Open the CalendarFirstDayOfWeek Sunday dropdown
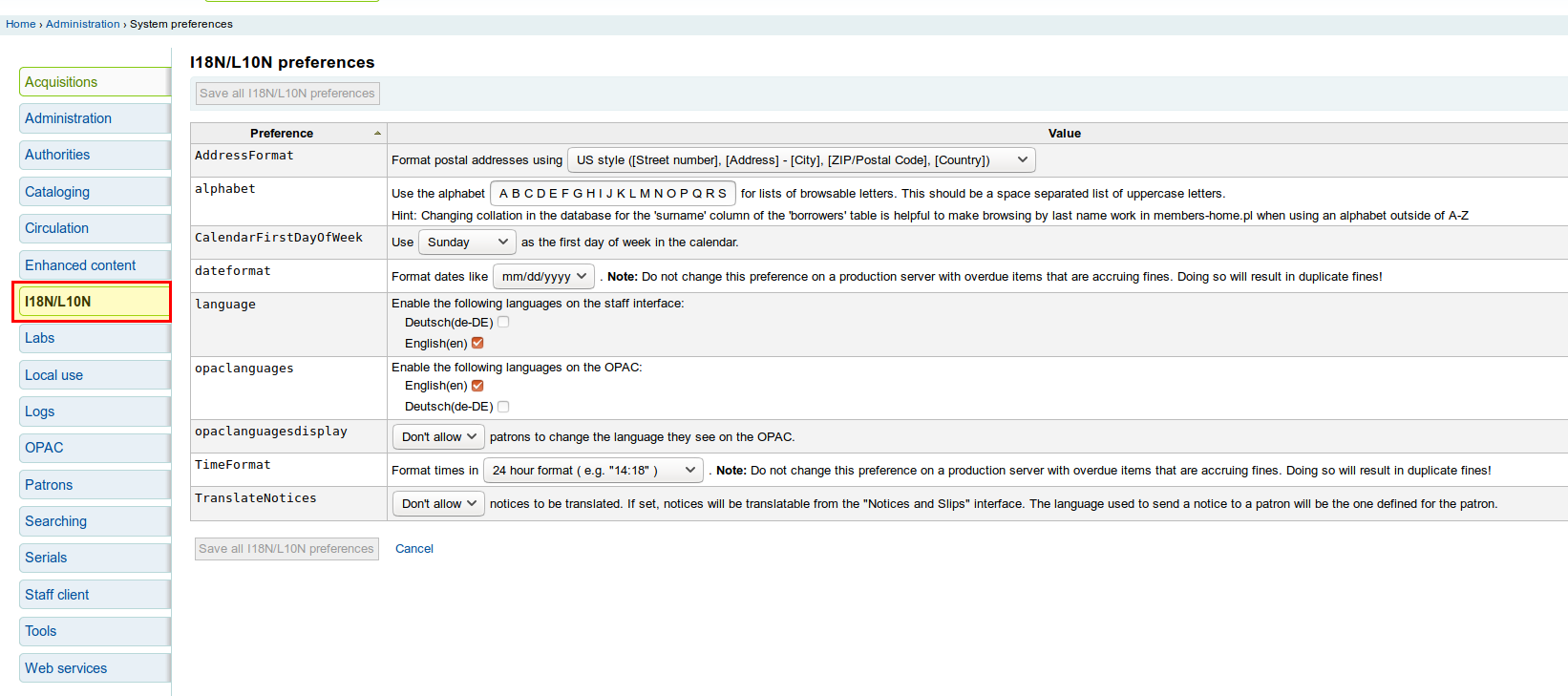Viewport: 1568px width, 696px height. (467, 243)
